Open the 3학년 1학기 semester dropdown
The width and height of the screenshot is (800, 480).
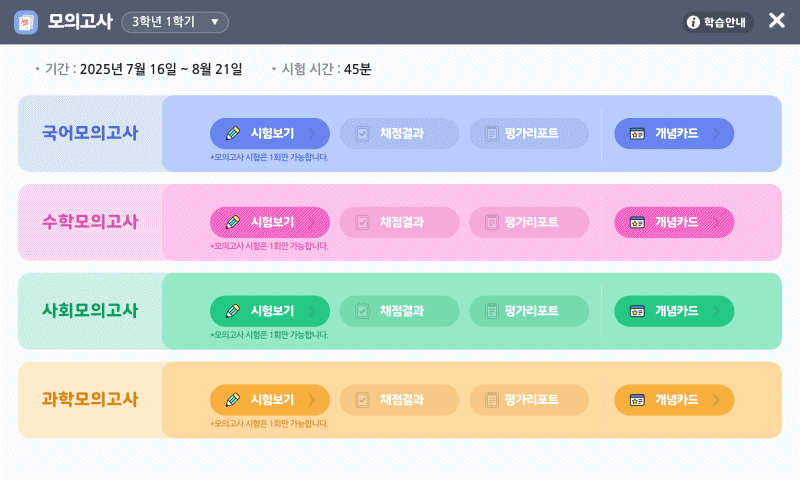[x=175, y=22]
